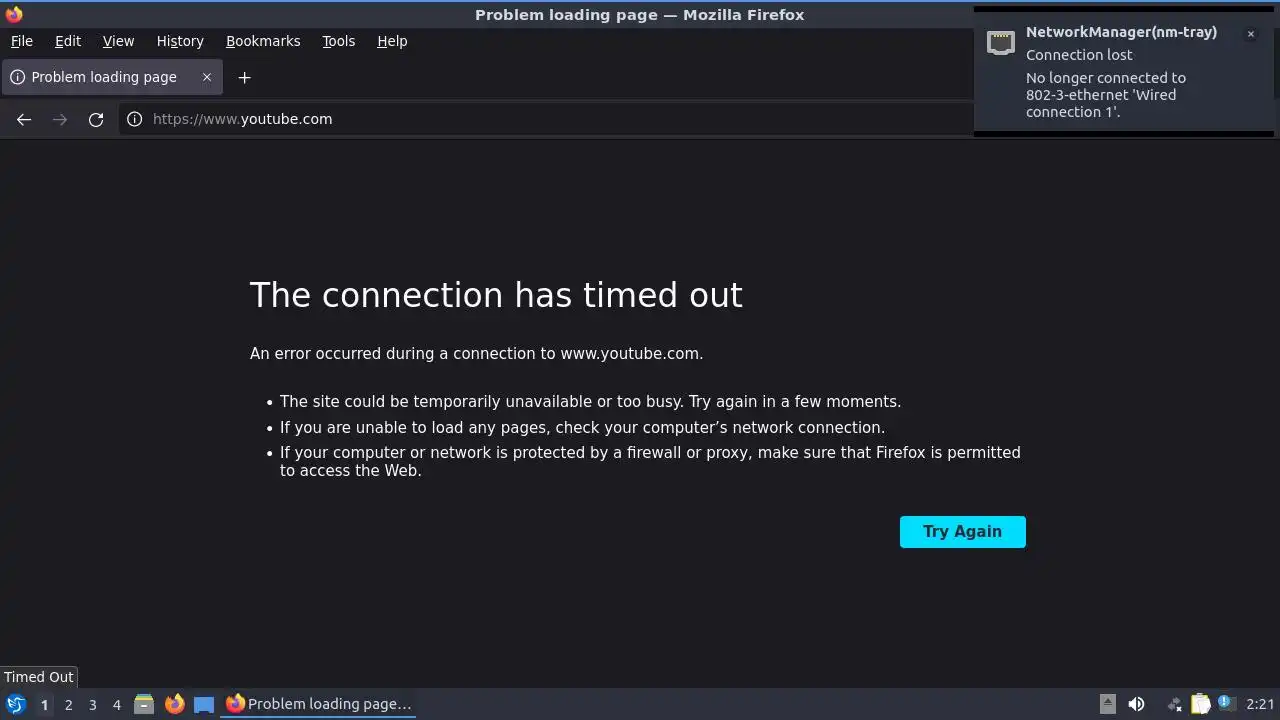This screenshot has width=1280, height=720.
Task: Open the clipboard manager tray icon
Action: [1200, 704]
